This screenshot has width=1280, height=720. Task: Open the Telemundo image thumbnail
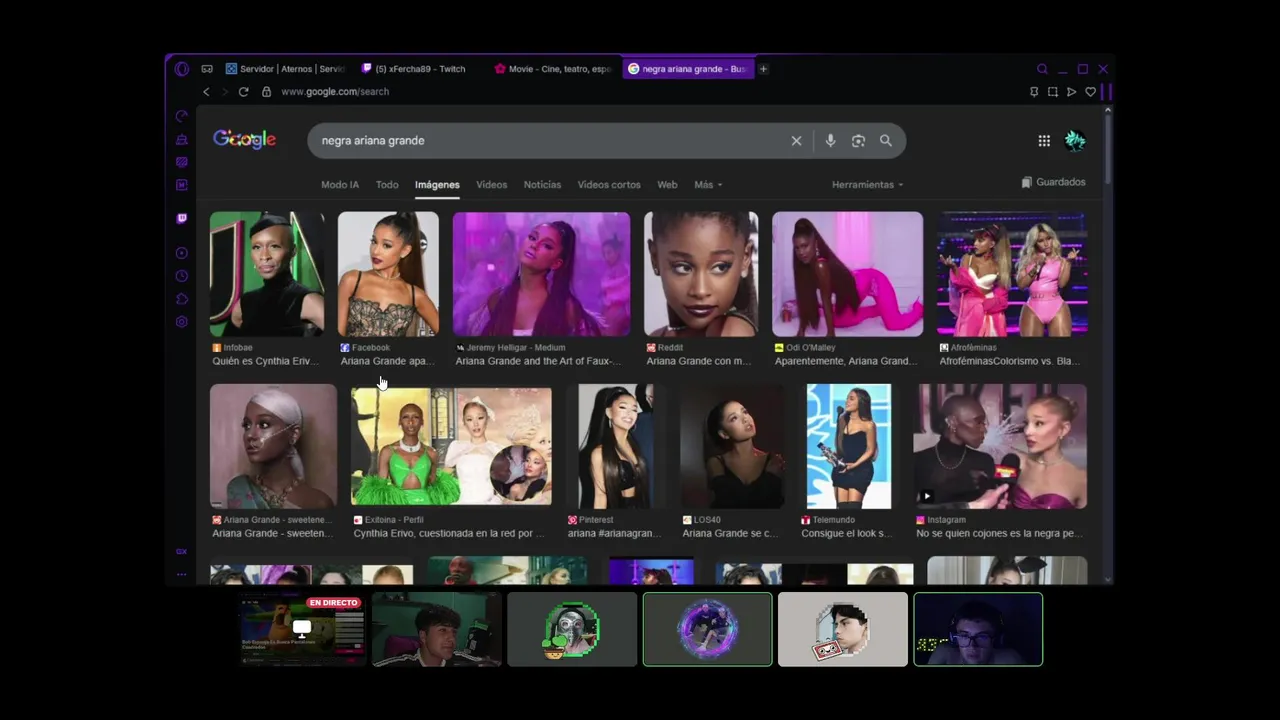click(x=849, y=446)
